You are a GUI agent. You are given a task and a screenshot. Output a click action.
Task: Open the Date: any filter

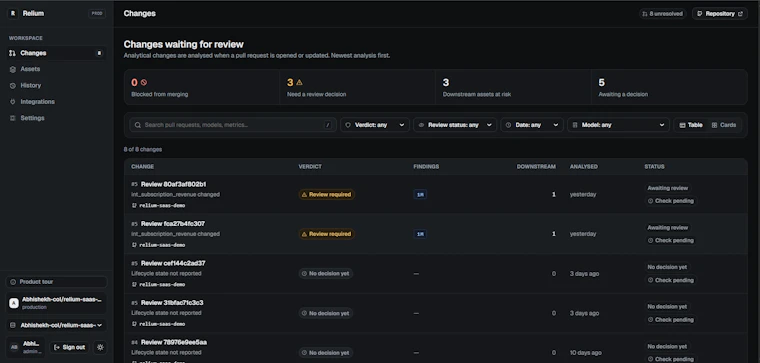coord(532,125)
